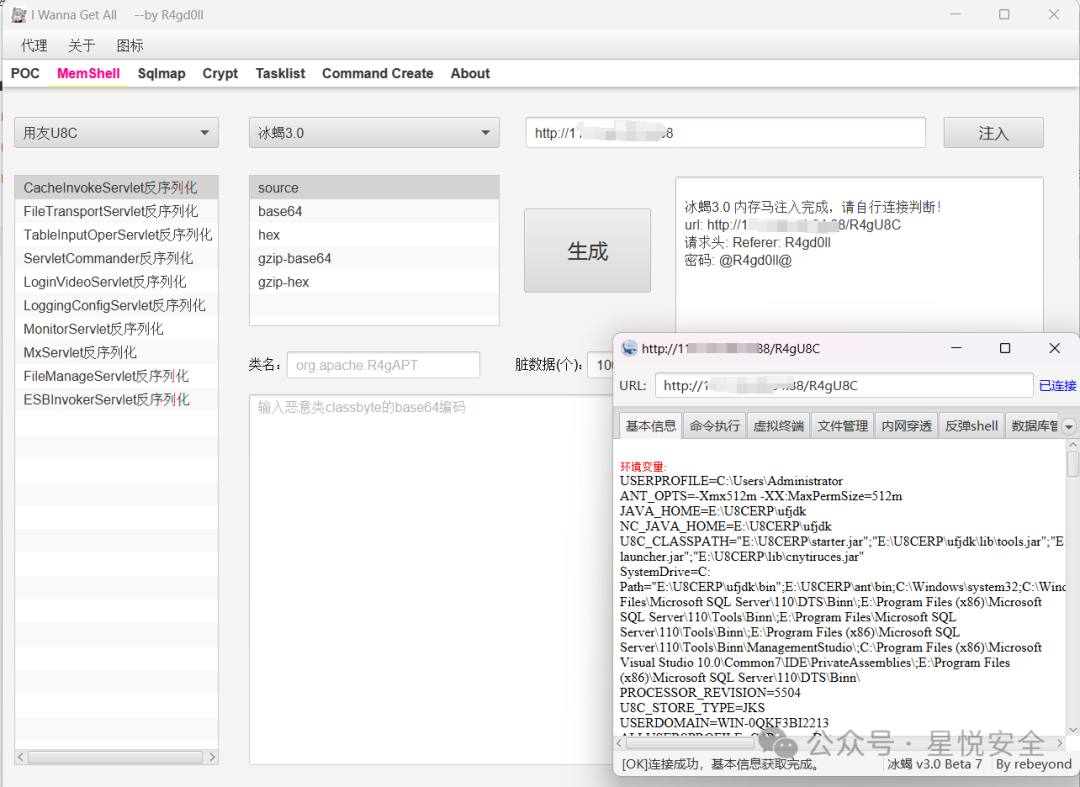This screenshot has width=1080, height=787.
Task: Click the 生成 button
Action: click(x=588, y=251)
